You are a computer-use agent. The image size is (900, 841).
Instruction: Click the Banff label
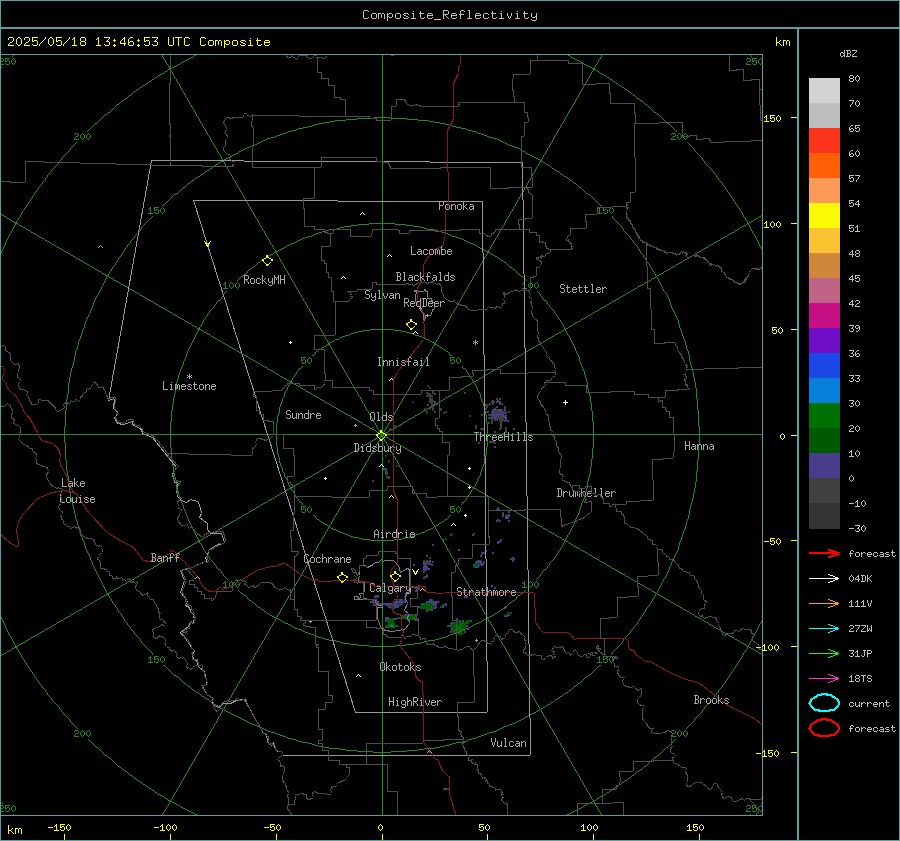click(x=165, y=557)
